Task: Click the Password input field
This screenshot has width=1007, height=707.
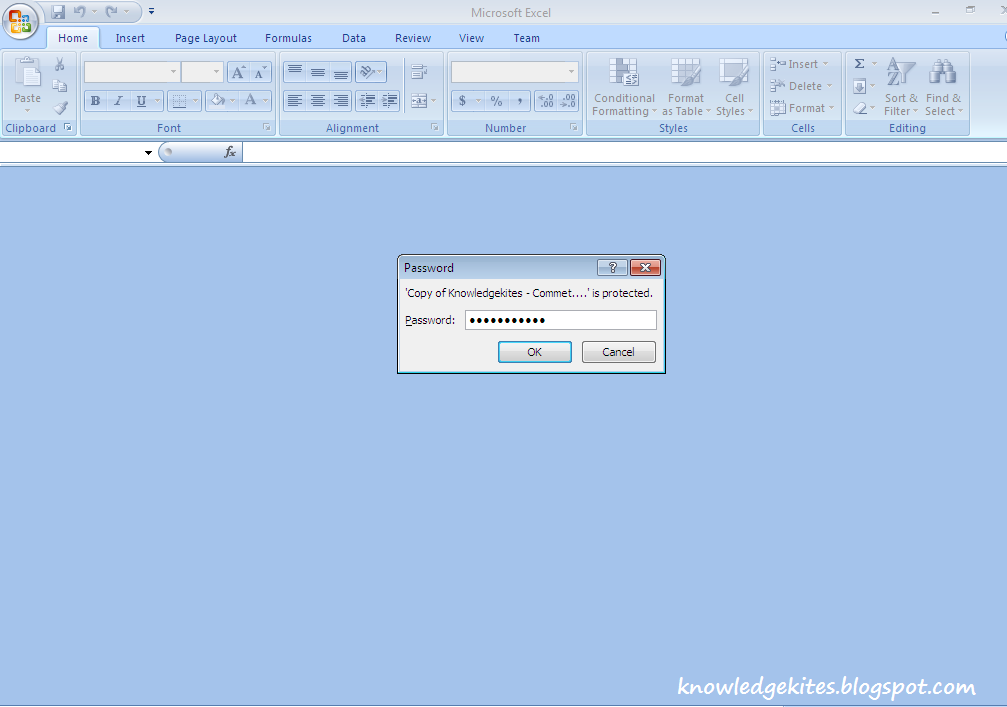Action: (561, 320)
